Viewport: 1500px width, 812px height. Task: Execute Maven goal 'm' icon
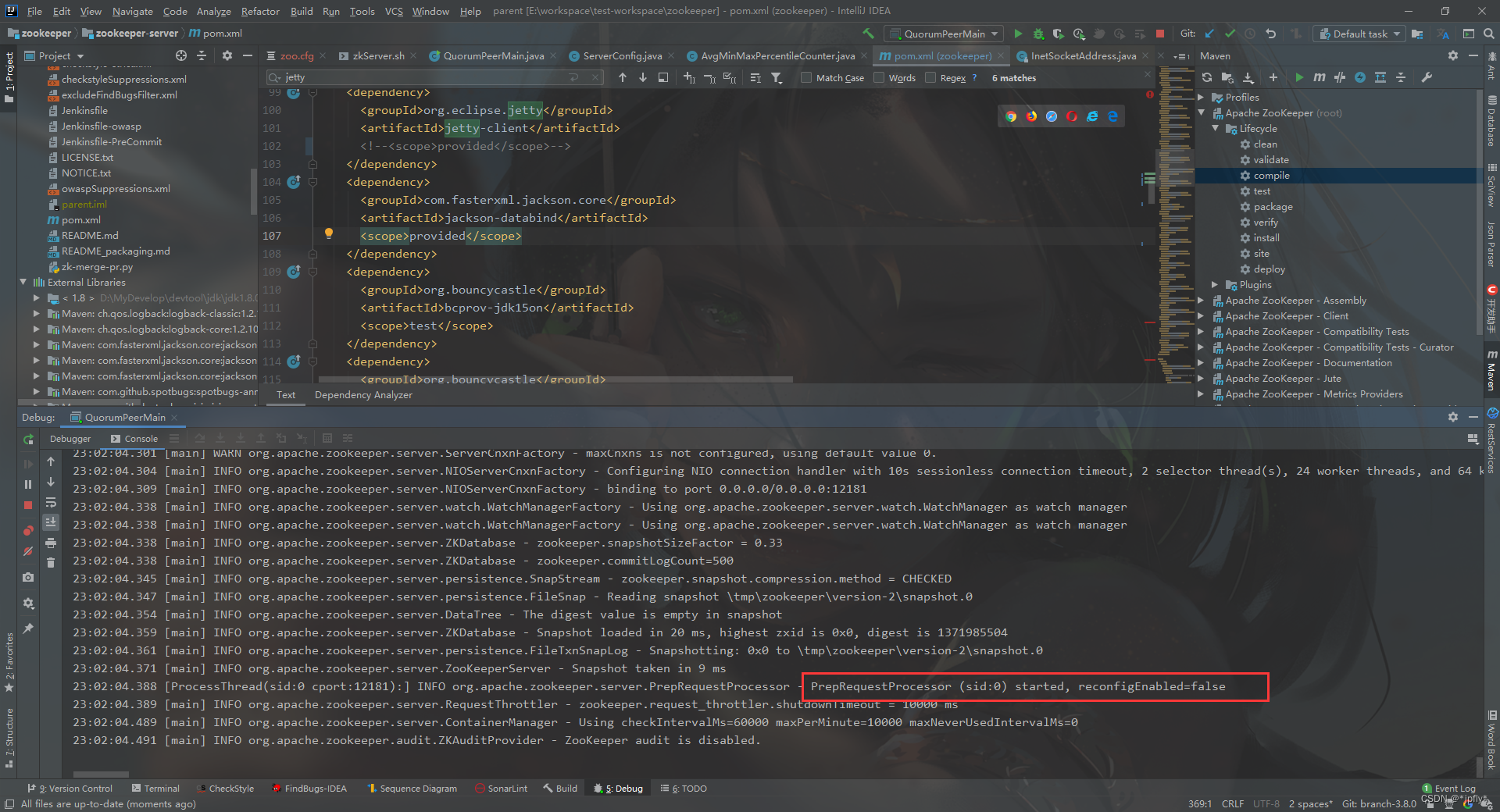point(1319,77)
